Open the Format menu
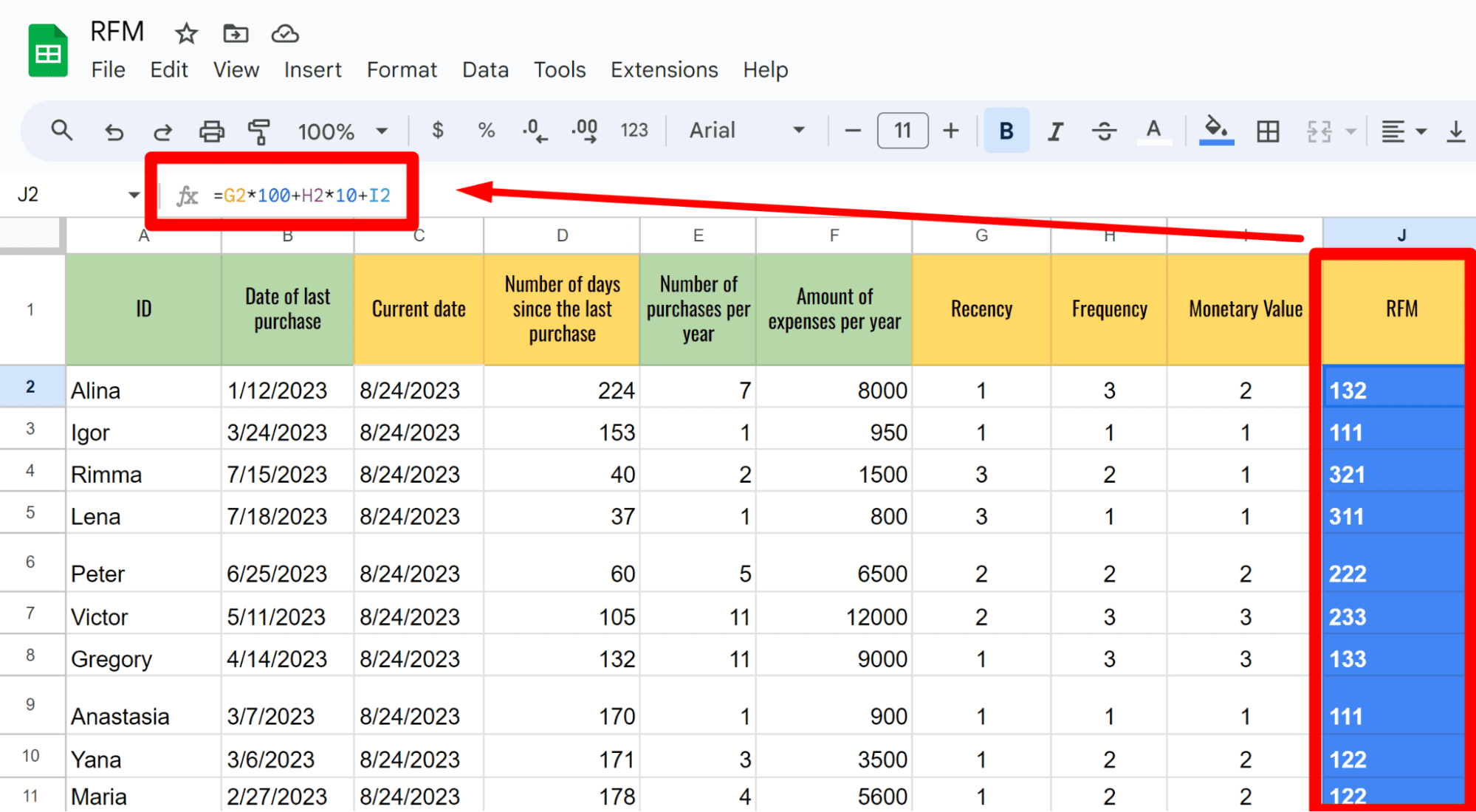Screen dimensions: 1476x812 pyautogui.click(x=401, y=69)
